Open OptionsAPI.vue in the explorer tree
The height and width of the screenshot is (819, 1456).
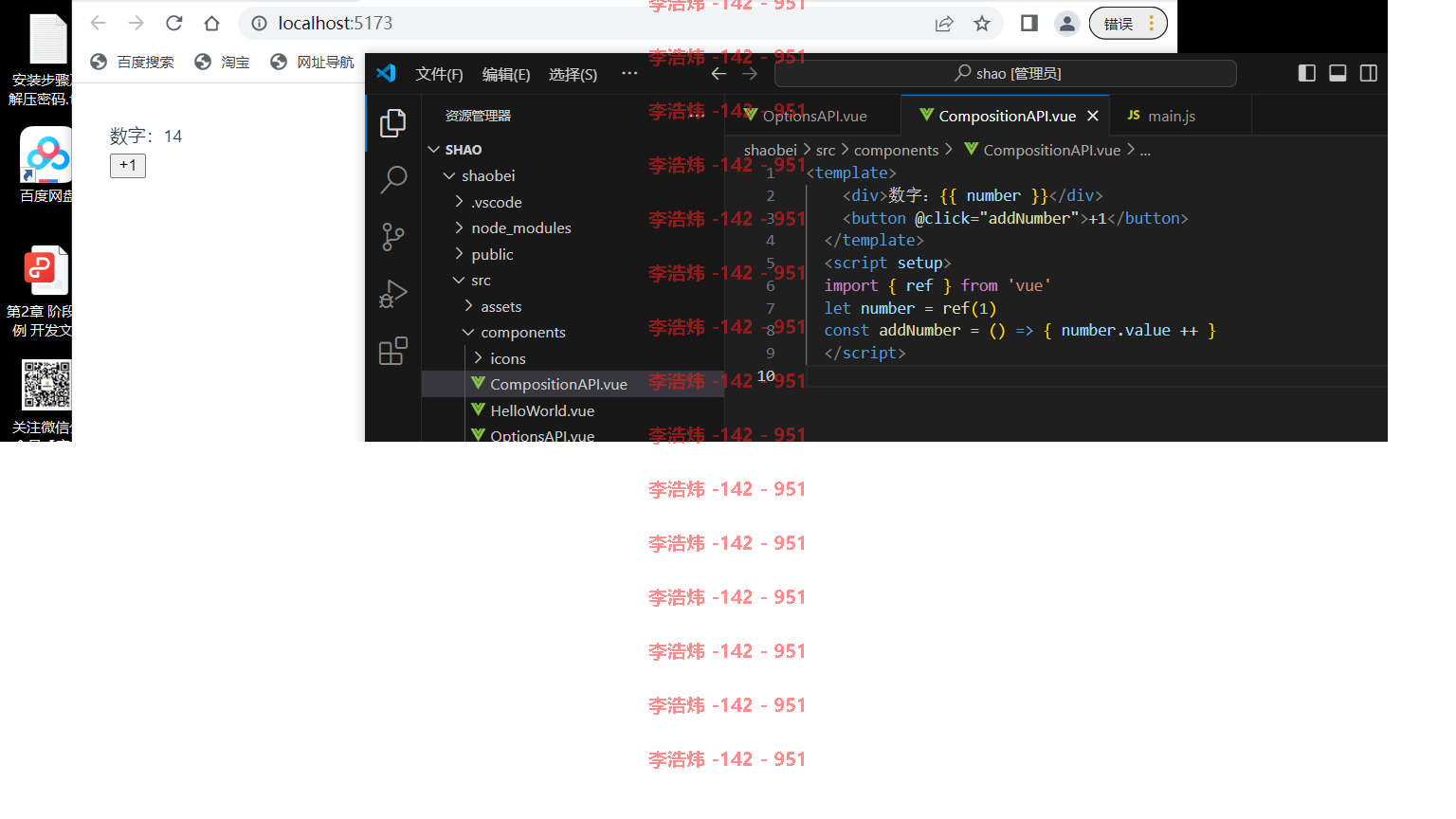point(573,434)
